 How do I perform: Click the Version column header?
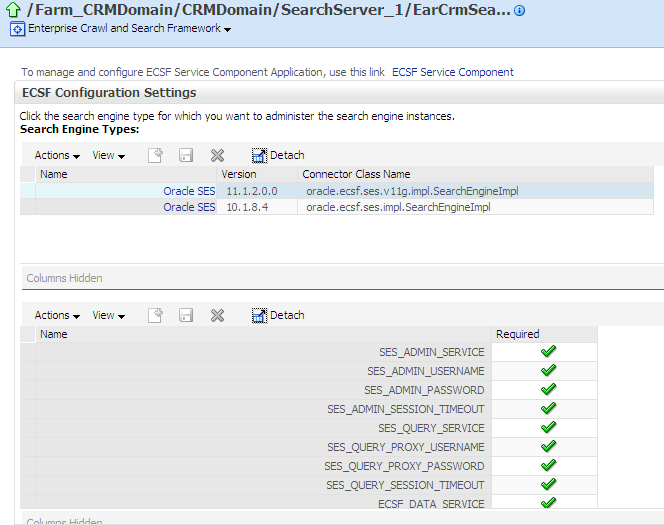pyautogui.click(x=257, y=174)
